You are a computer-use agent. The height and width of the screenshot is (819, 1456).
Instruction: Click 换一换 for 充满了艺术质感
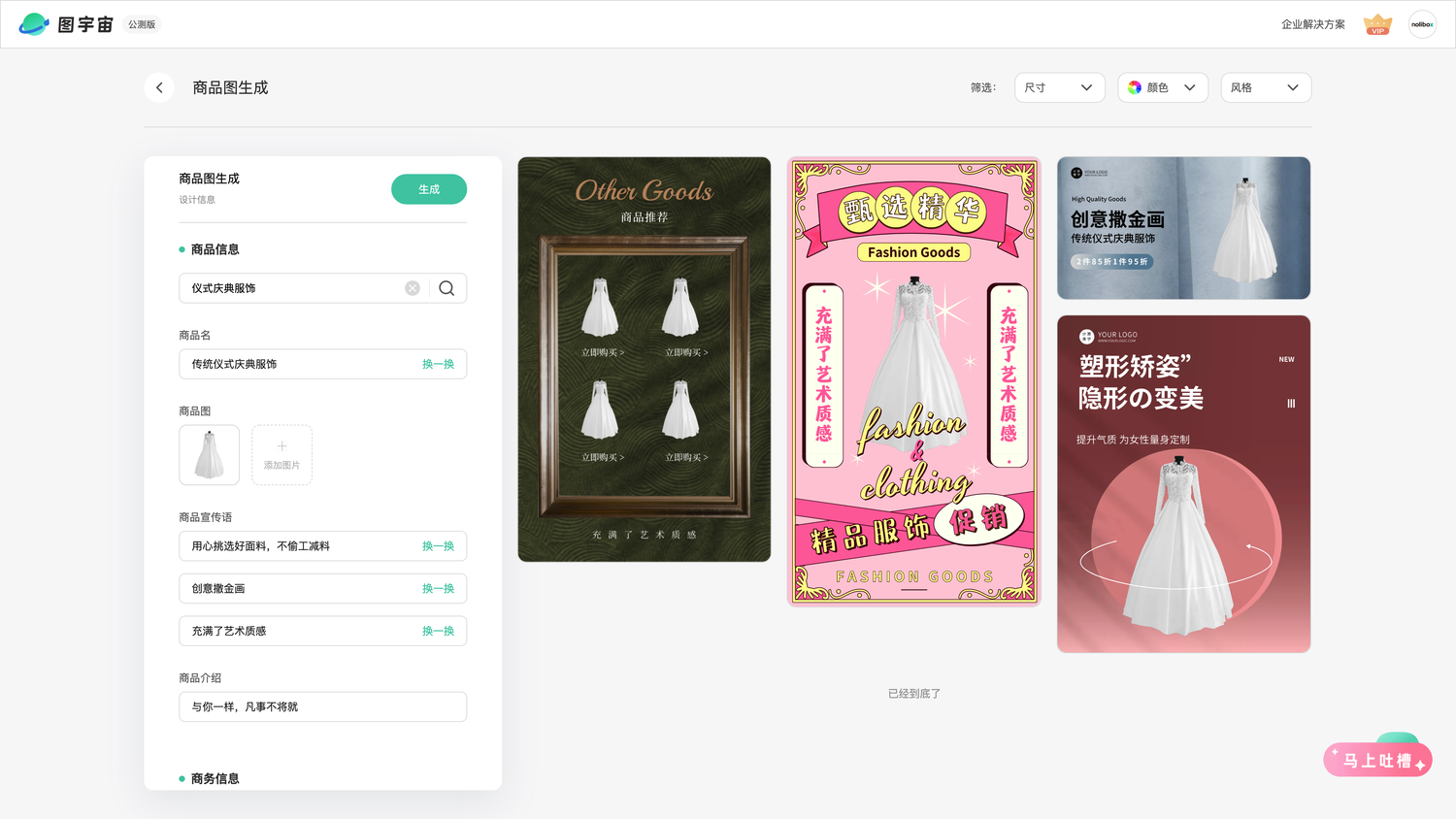pos(438,631)
